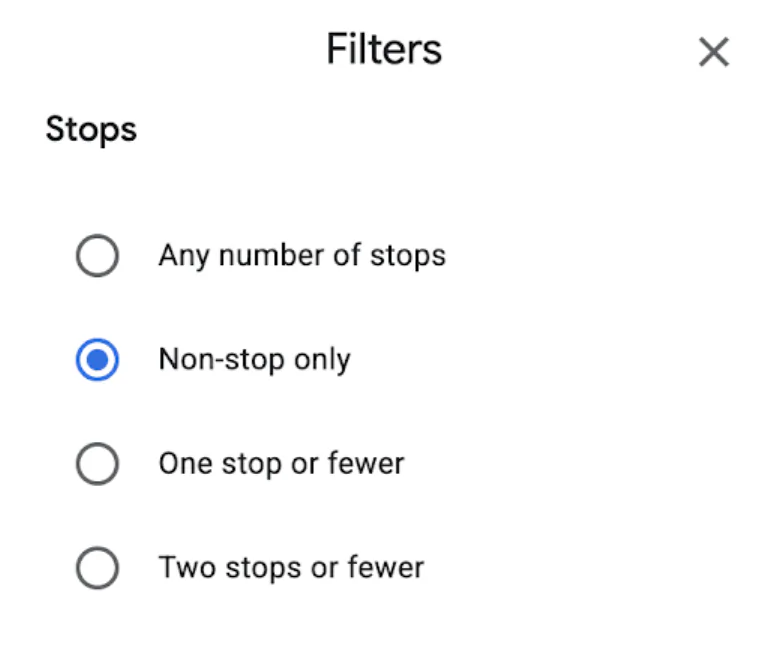Viewport: 768px width, 661px height.
Task: Click the selected "Non-stop only" radio circle
Action: pos(97,360)
